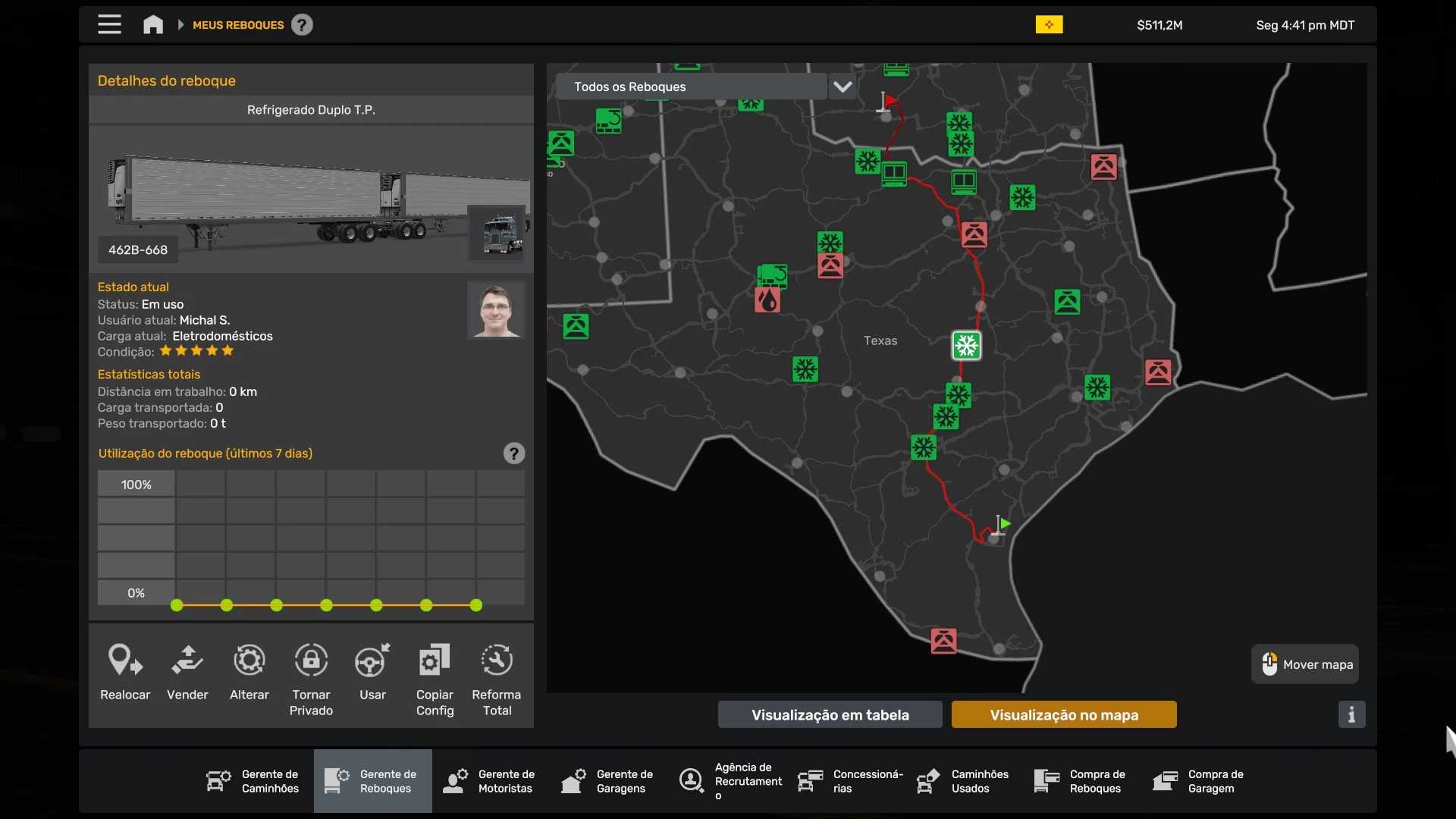Click the attached truck thumbnail
Screen dimensions: 1456x819
(497, 233)
